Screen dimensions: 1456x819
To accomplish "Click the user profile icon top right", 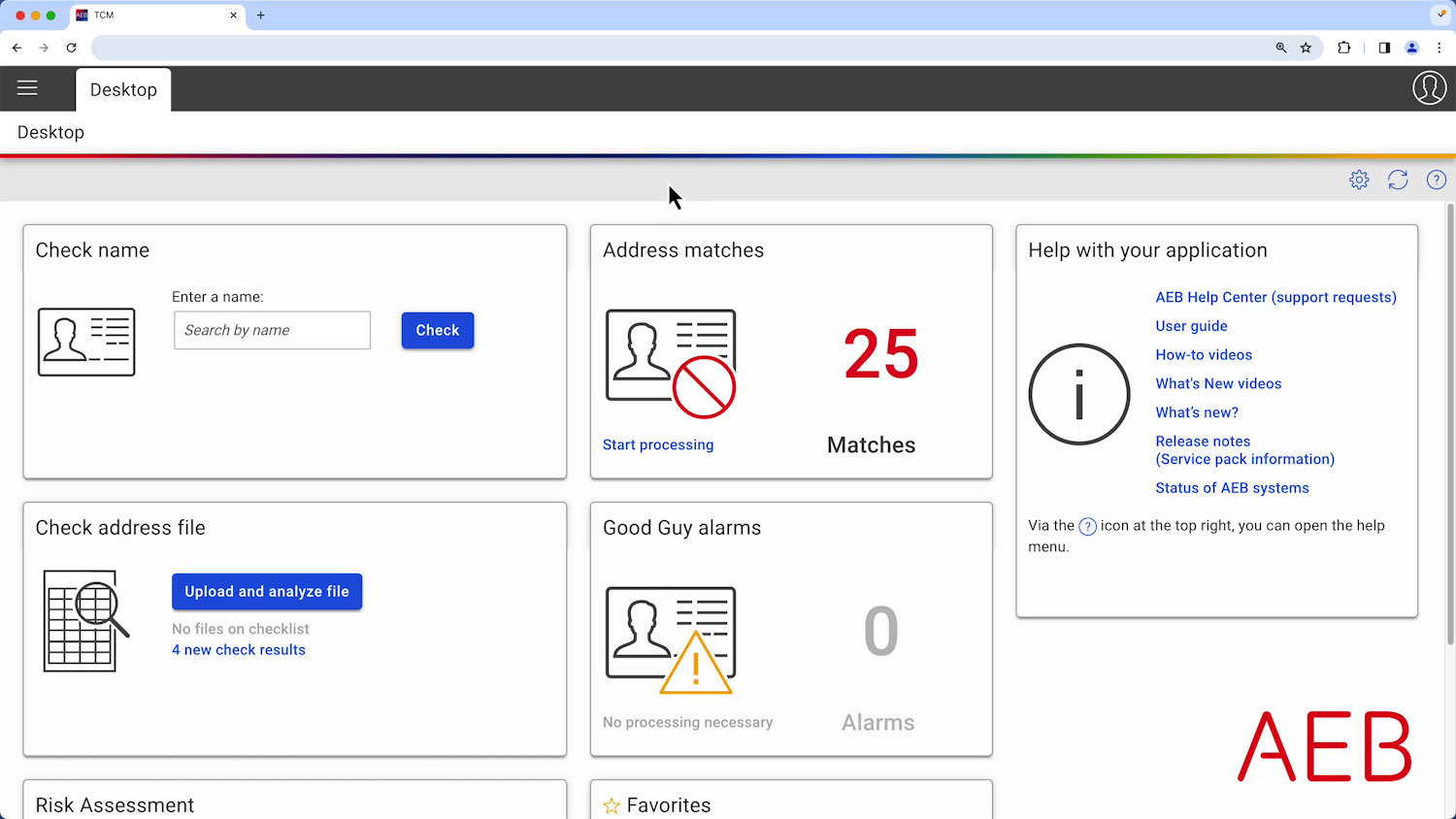I will [x=1429, y=88].
